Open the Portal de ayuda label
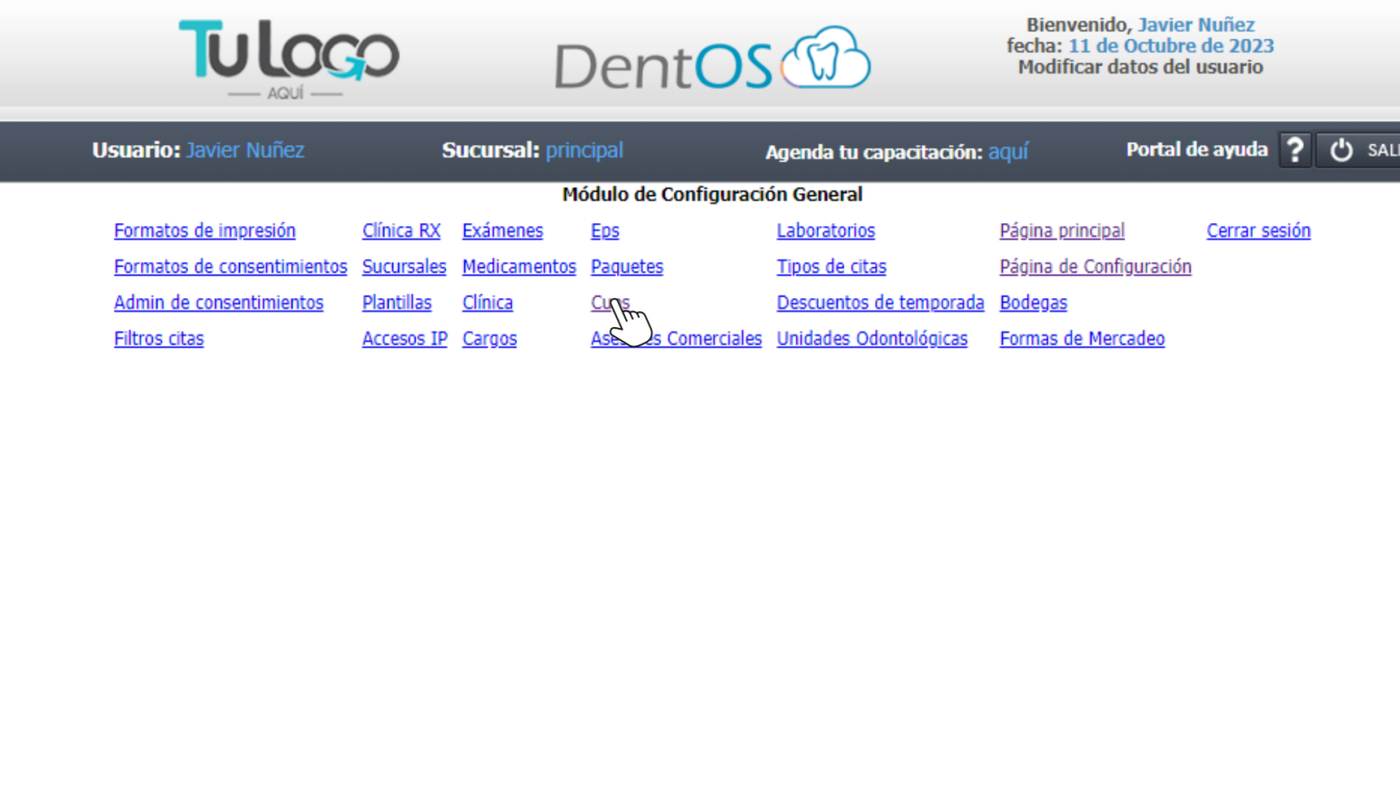Image resolution: width=1400 pixels, height=787 pixels. 1197,149
